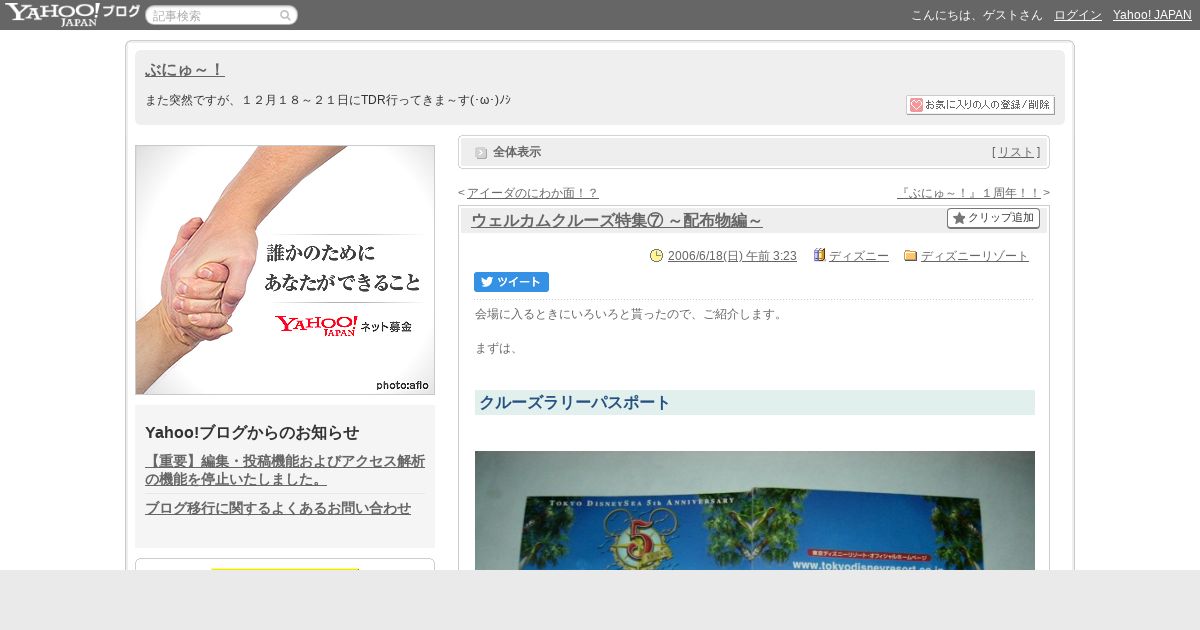Click the DisneySea 5th Anniversary passport photo
The height and width of the screenshot is (630, 1200).
pos(755,510)
